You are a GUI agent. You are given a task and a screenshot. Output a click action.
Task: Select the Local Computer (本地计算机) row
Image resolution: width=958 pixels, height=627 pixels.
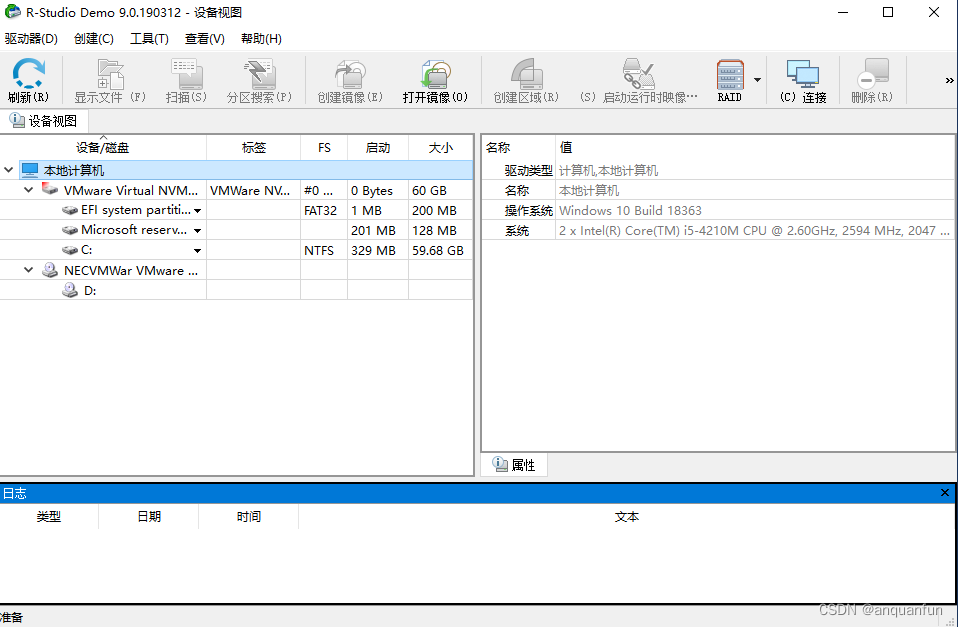[246, 170]
